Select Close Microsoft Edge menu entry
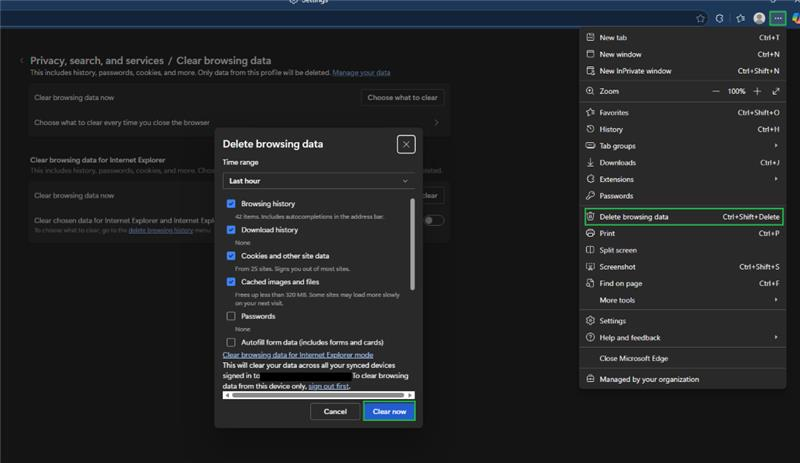 pyautogui.click(x=683, y=358)
